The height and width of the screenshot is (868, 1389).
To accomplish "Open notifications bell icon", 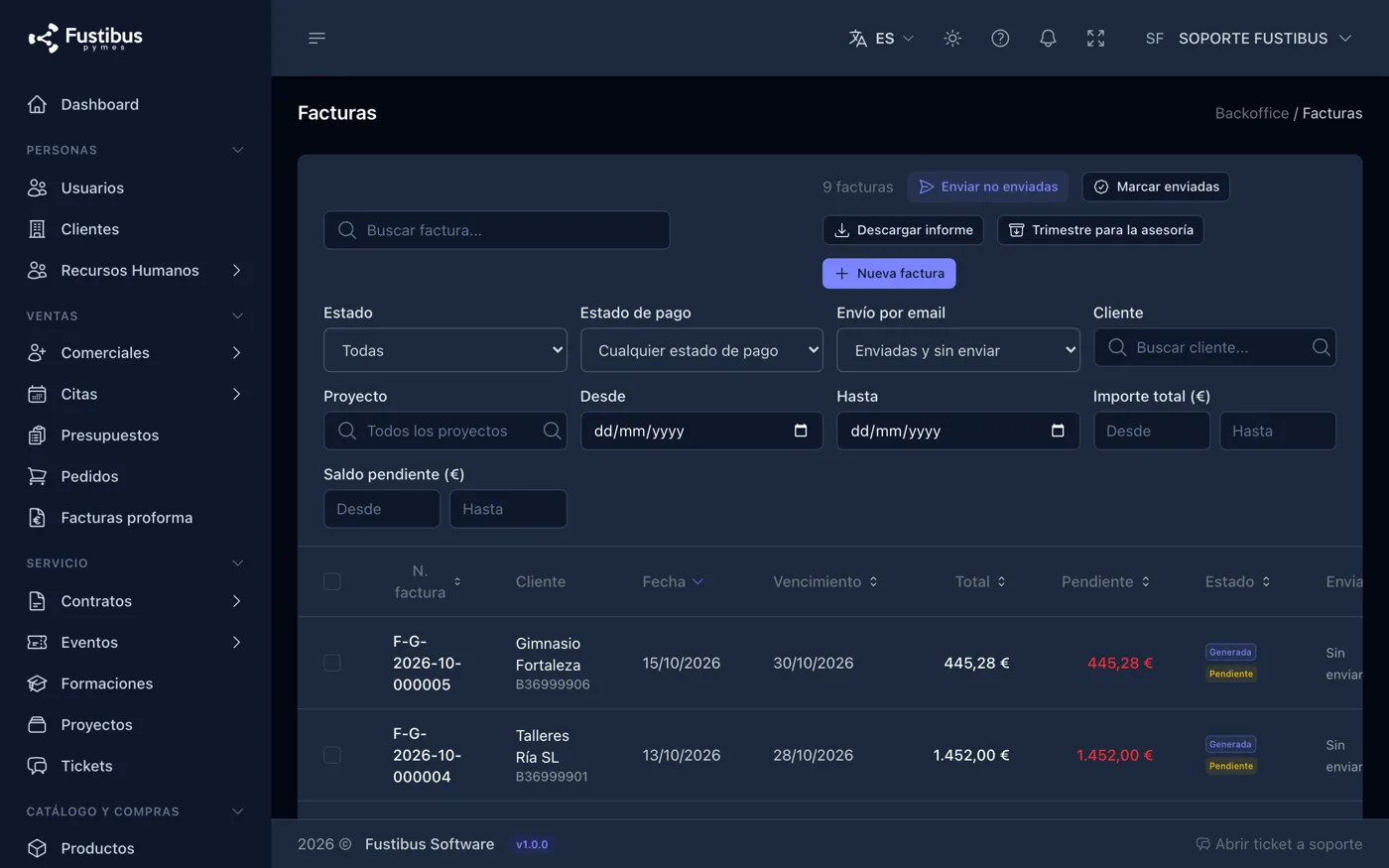I will click(x=1048, y=38).
